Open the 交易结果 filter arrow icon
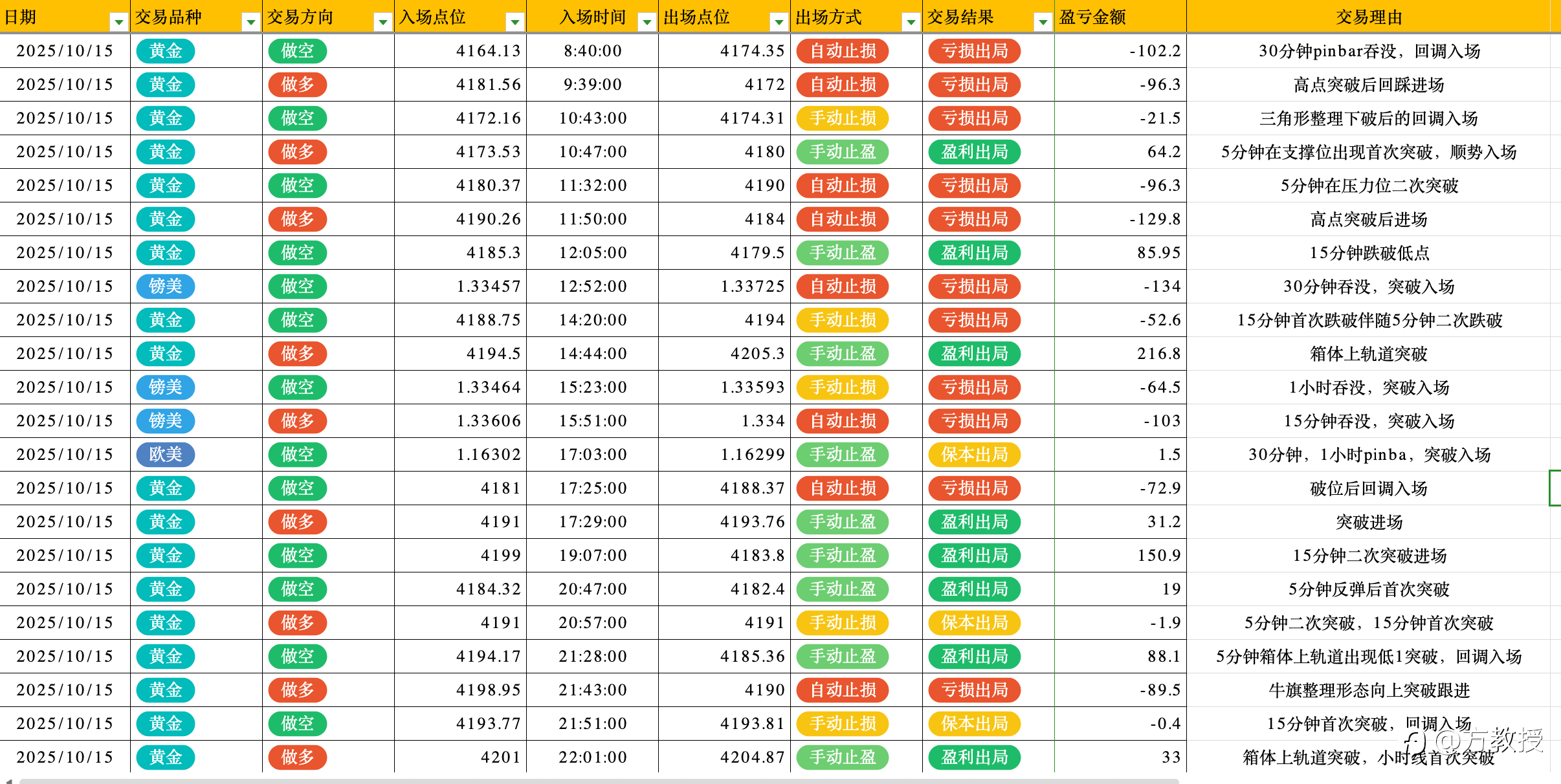Image resolution: width=1561 pixels, height=784 pixels. pos(1043,23)
